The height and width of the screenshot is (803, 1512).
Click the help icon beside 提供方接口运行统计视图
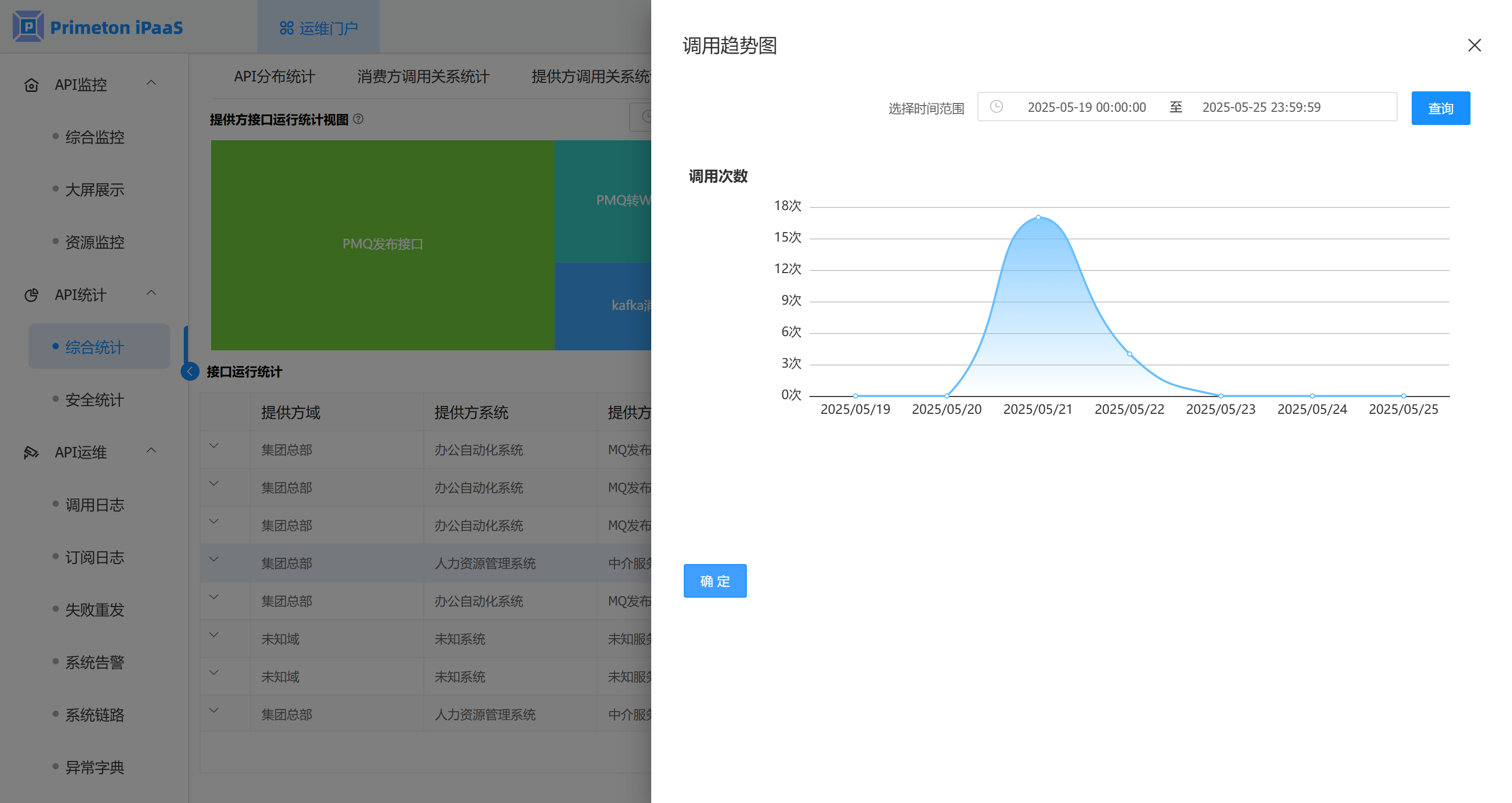[x=358, y=119]
